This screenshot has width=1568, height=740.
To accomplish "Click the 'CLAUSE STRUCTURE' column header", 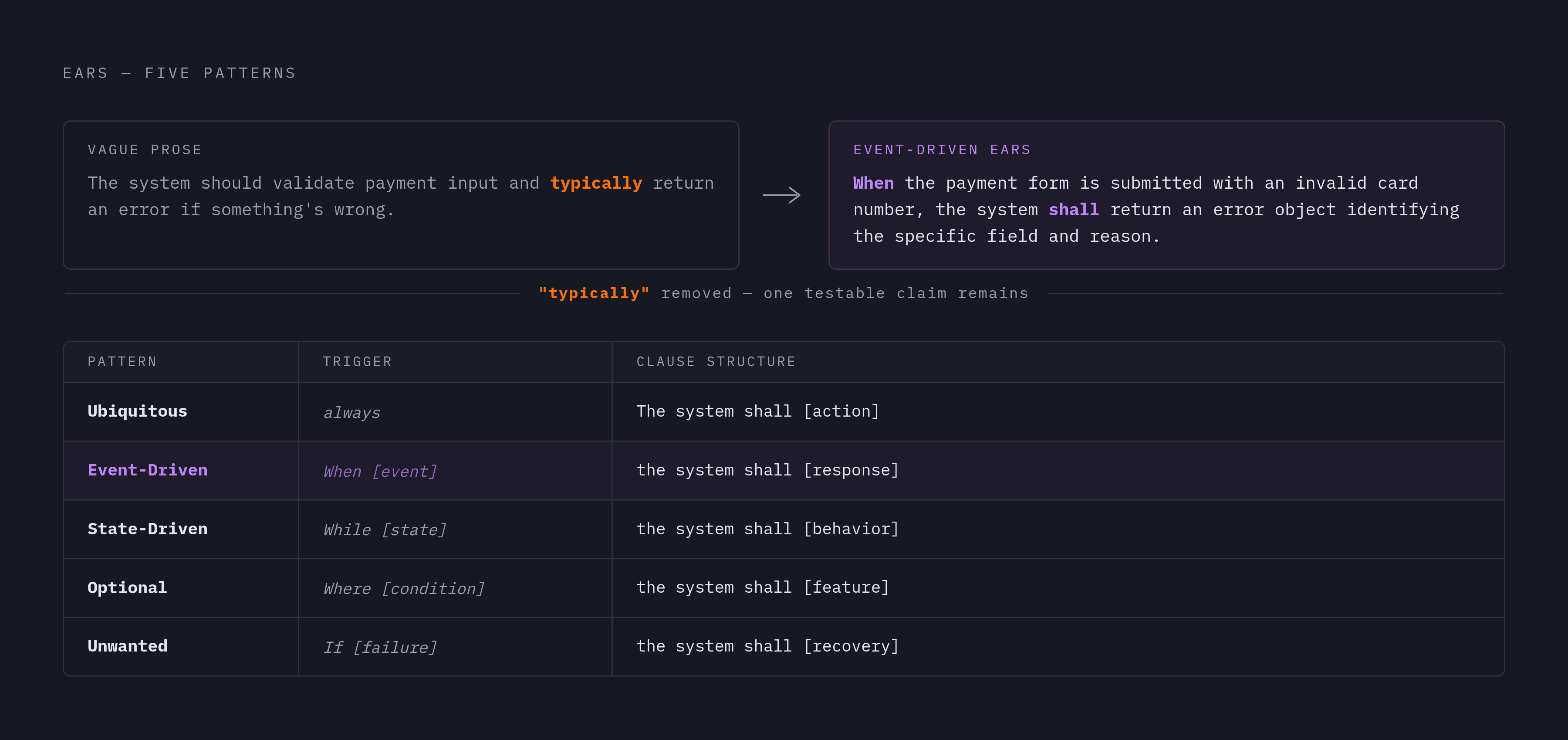I will (x=716, y=362).
